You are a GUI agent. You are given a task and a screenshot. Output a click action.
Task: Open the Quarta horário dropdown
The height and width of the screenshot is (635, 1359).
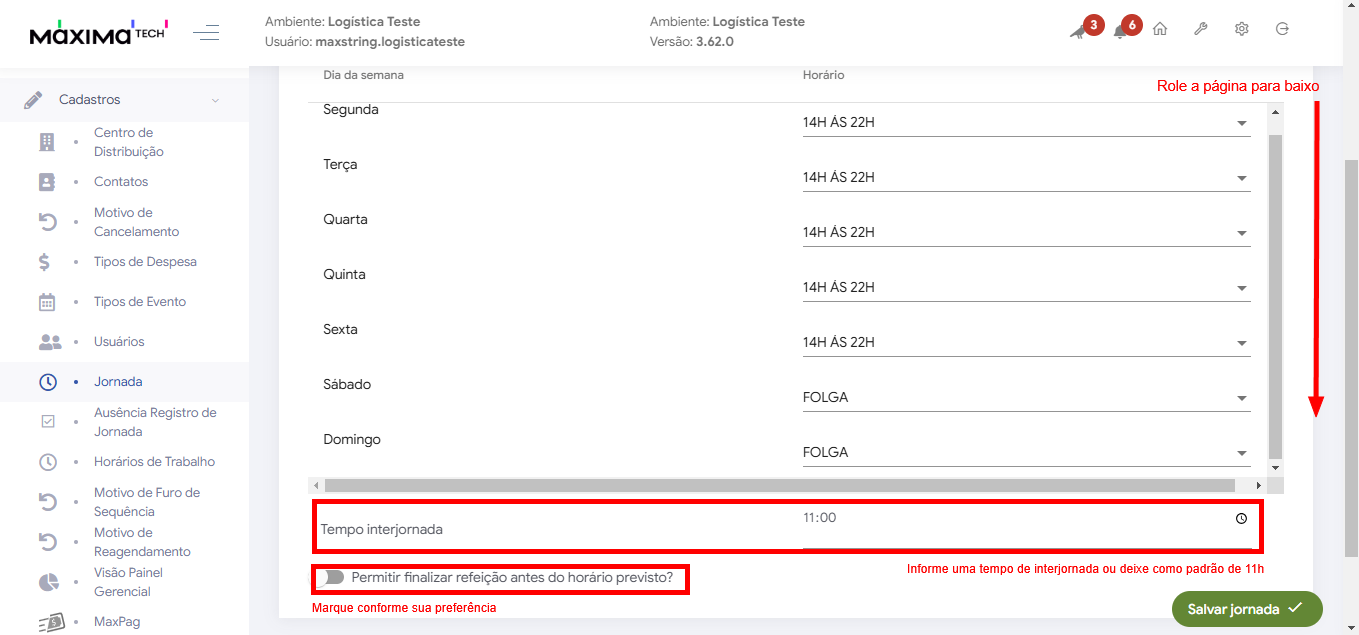(x=1026, y=233)
